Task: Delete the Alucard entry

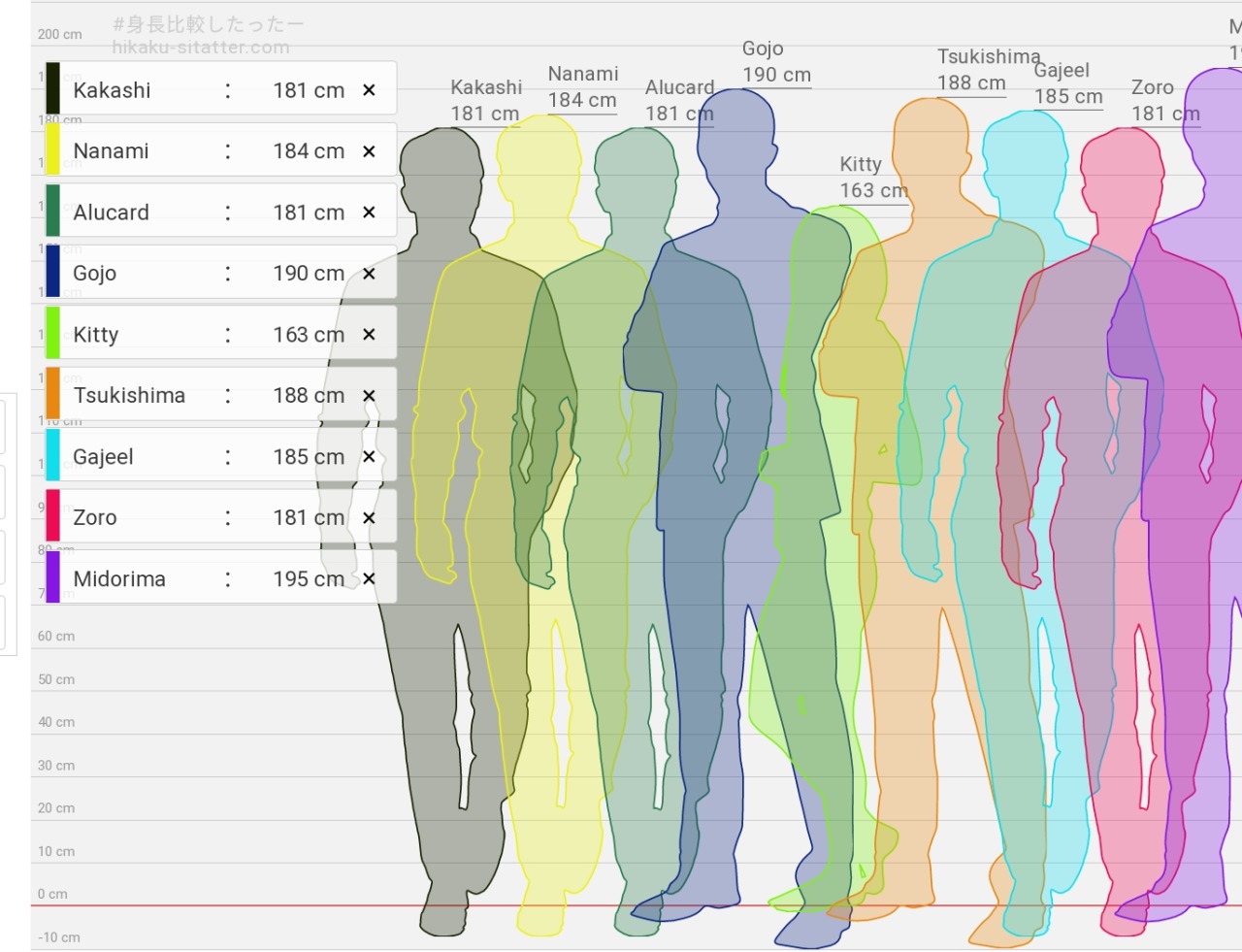Action: [x=369, y=213]
